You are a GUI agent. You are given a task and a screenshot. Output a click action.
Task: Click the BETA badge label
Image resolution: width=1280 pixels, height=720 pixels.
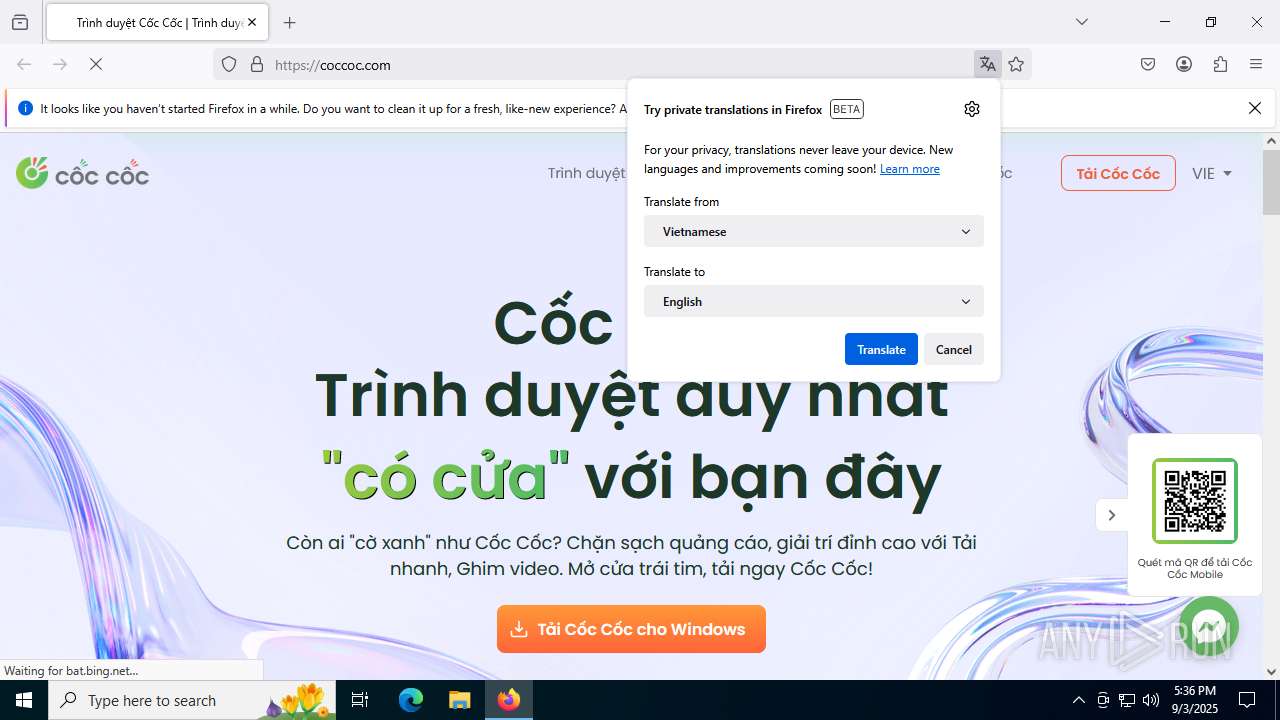(847, 109)
